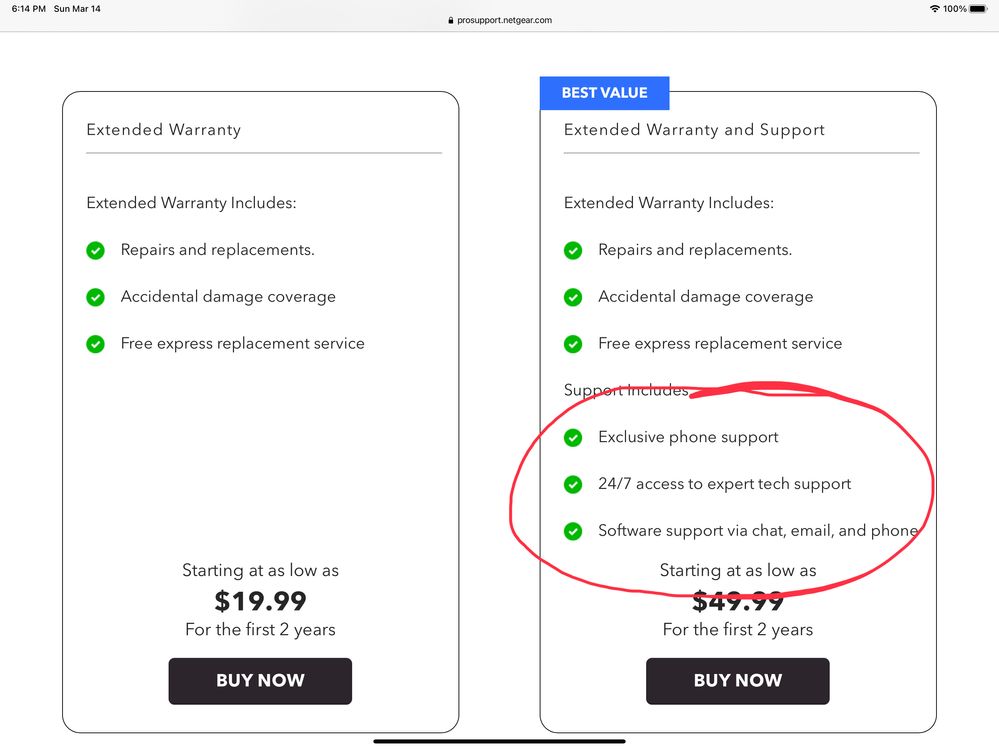This screenshot has width=999, height=749.
Task: Click the Extended Warranty and Support title
Action: (694, 130)
